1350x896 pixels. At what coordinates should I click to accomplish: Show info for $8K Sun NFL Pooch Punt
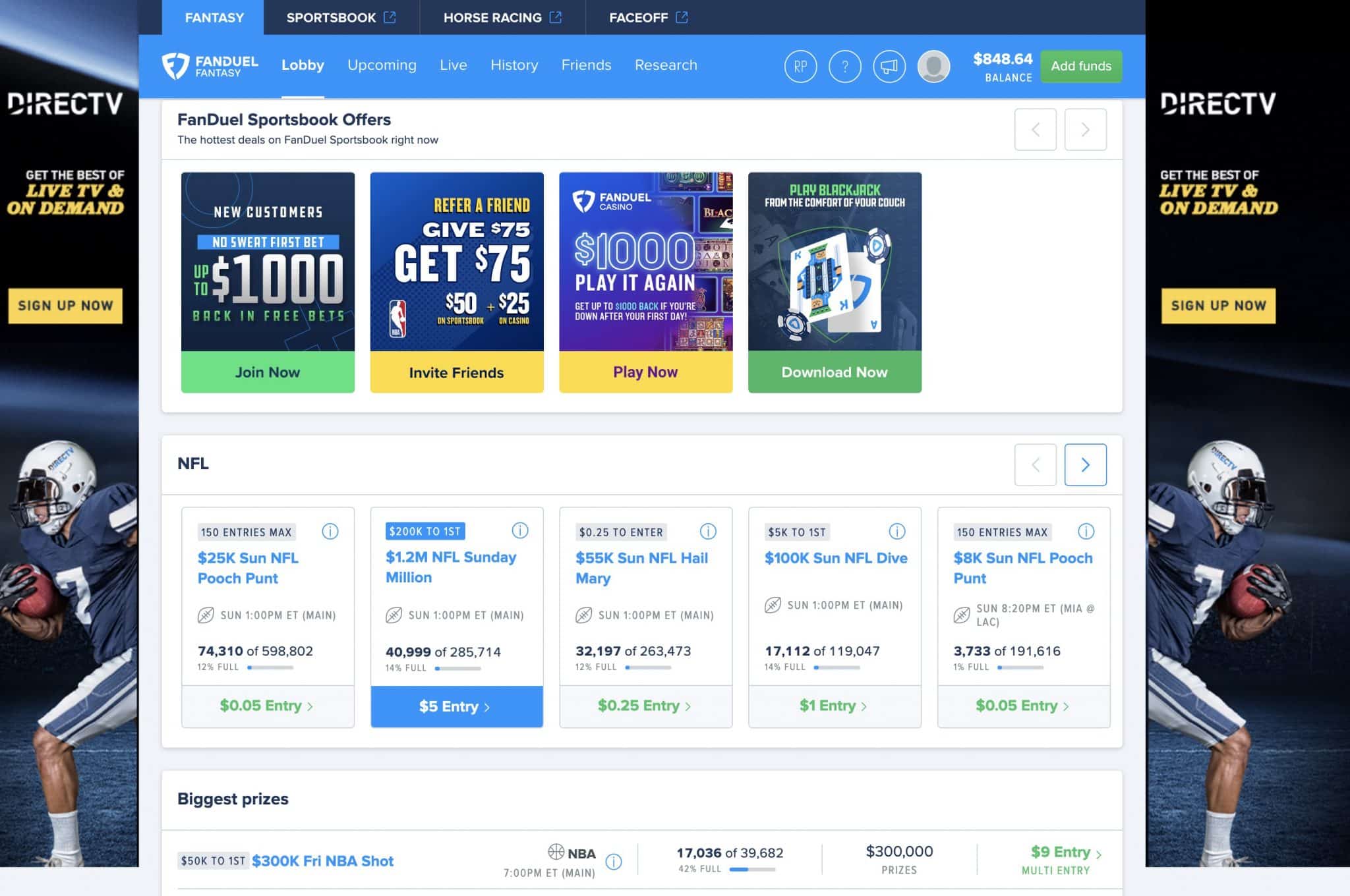tap(1086, 531)
